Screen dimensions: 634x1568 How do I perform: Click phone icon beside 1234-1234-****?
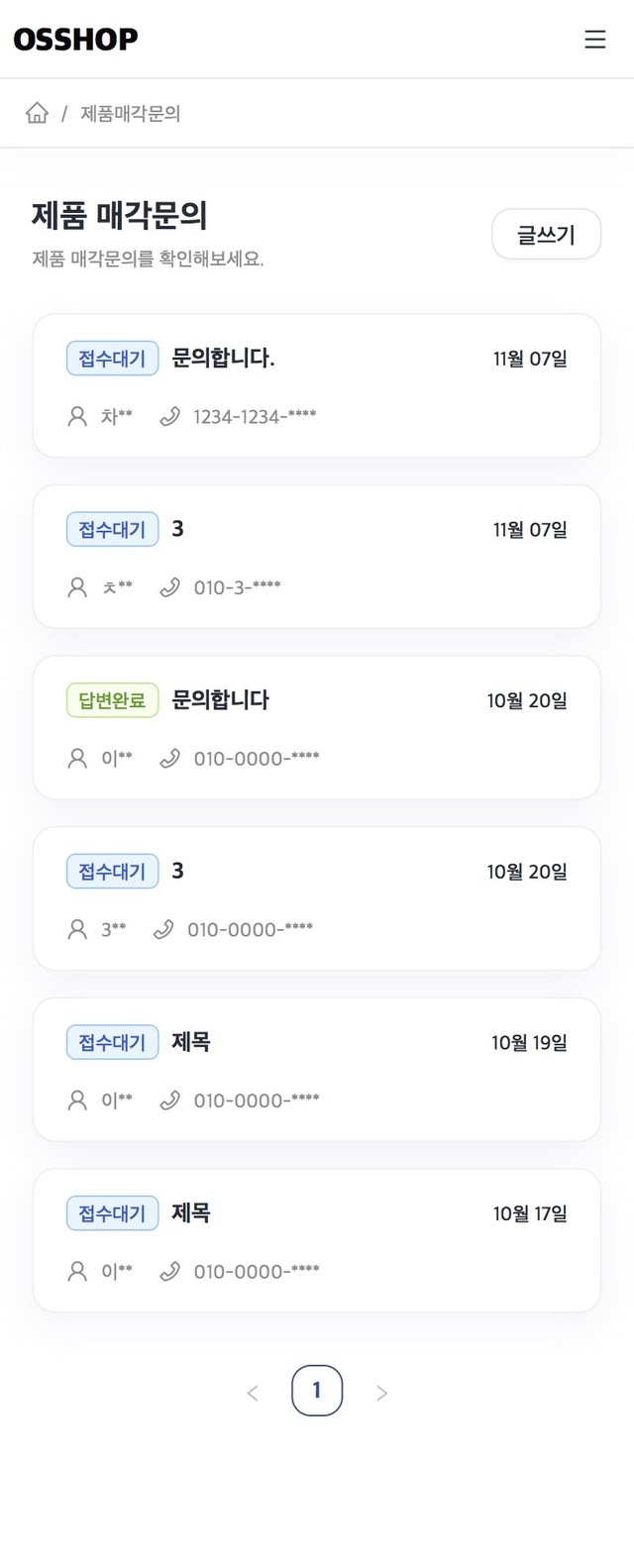(170, 417)
